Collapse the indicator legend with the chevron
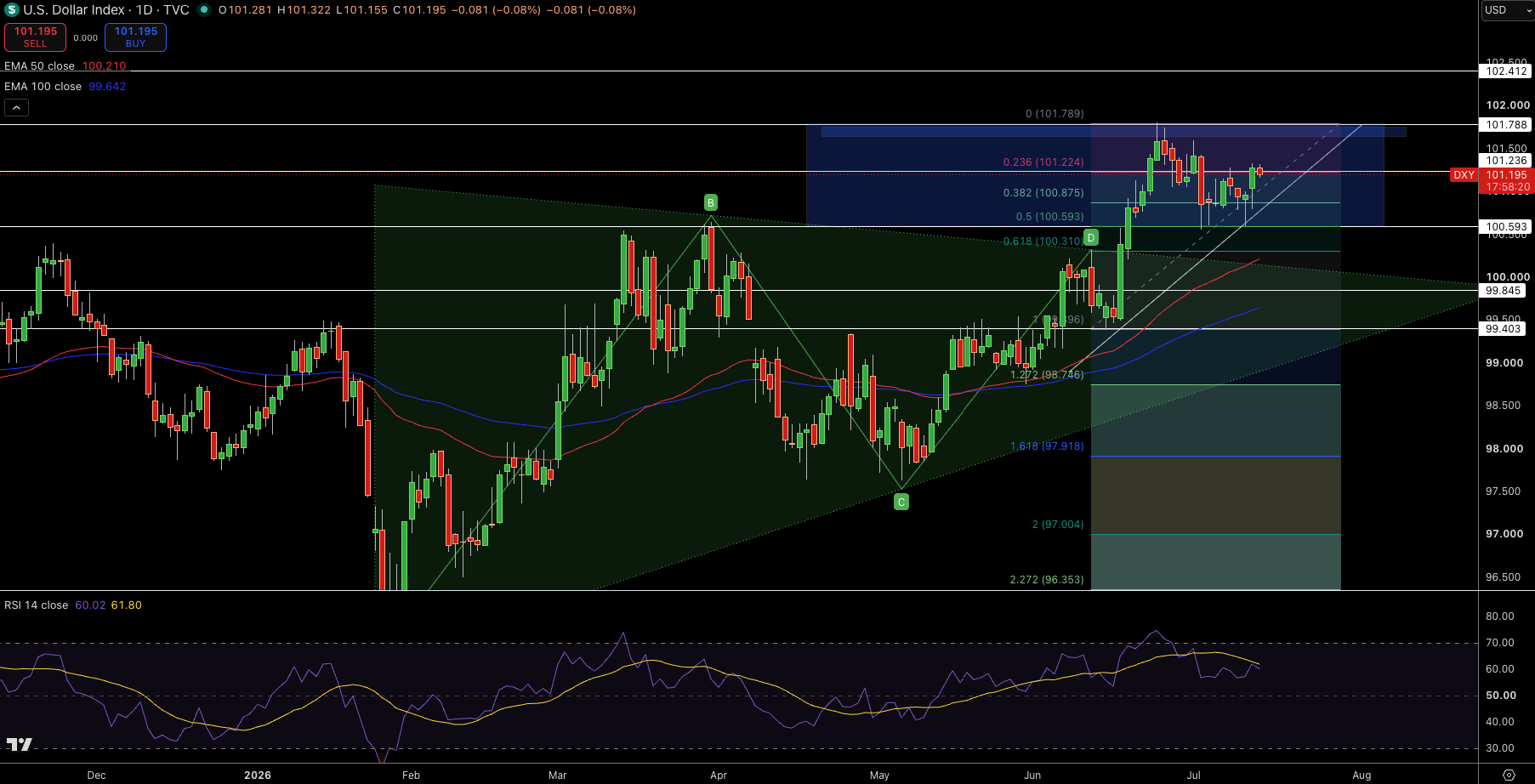1535x784 pixels. click(x=16, y=107)
